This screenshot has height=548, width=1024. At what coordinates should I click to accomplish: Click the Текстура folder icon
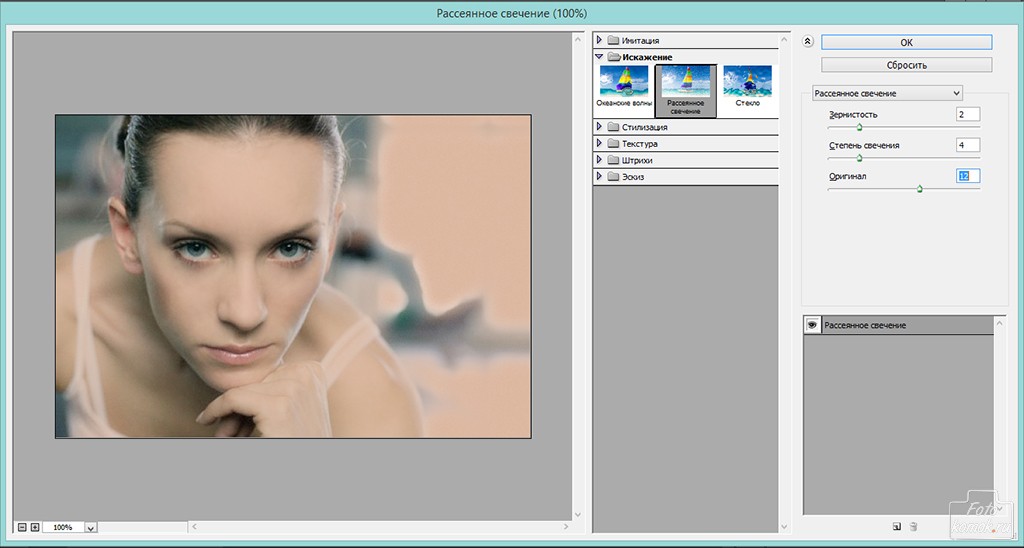pyautogui.click(x=613, y=143)
